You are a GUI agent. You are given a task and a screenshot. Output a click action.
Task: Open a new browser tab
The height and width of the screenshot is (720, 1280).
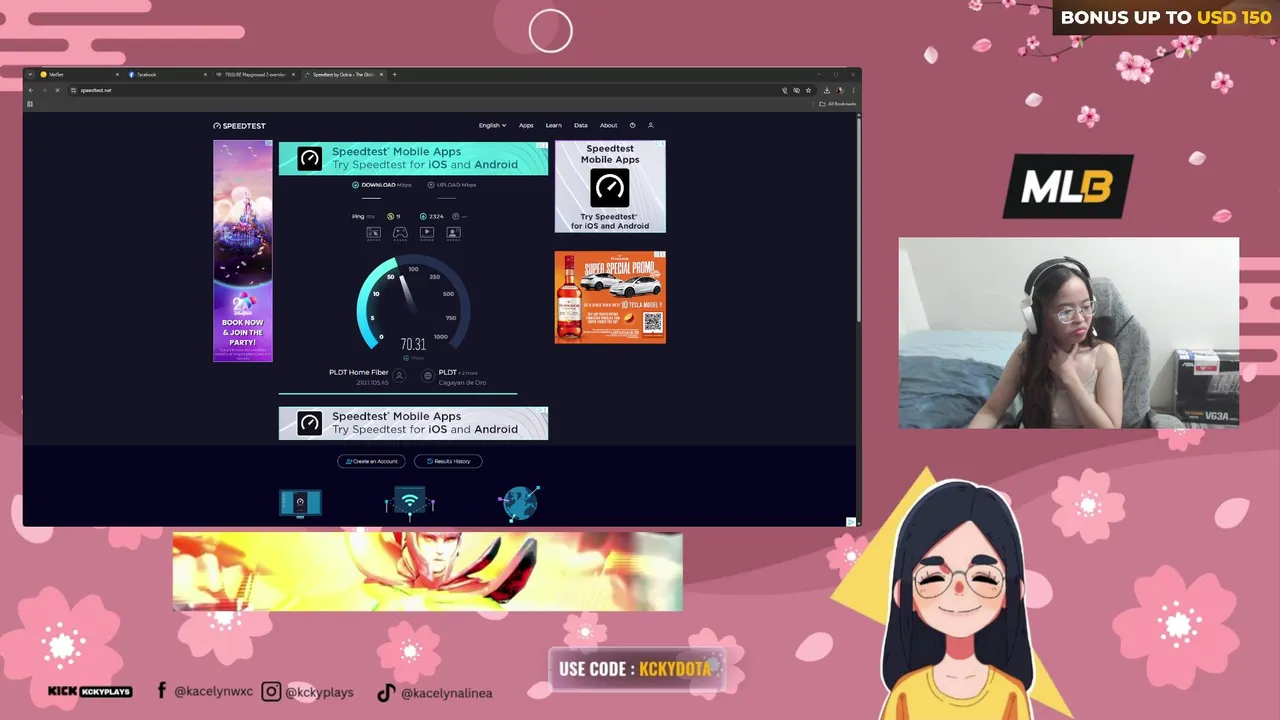coord(395,74)
